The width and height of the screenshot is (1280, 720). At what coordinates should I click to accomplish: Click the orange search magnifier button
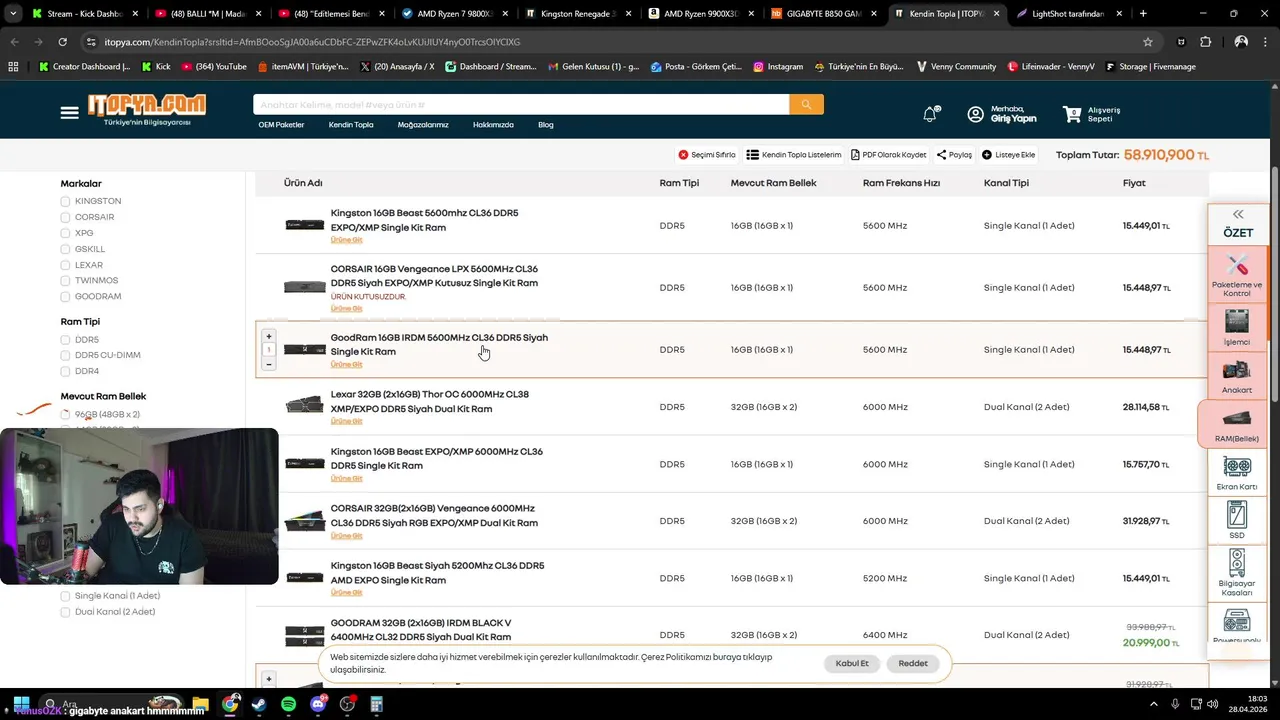pyautogui.click(x=806, y=105)
